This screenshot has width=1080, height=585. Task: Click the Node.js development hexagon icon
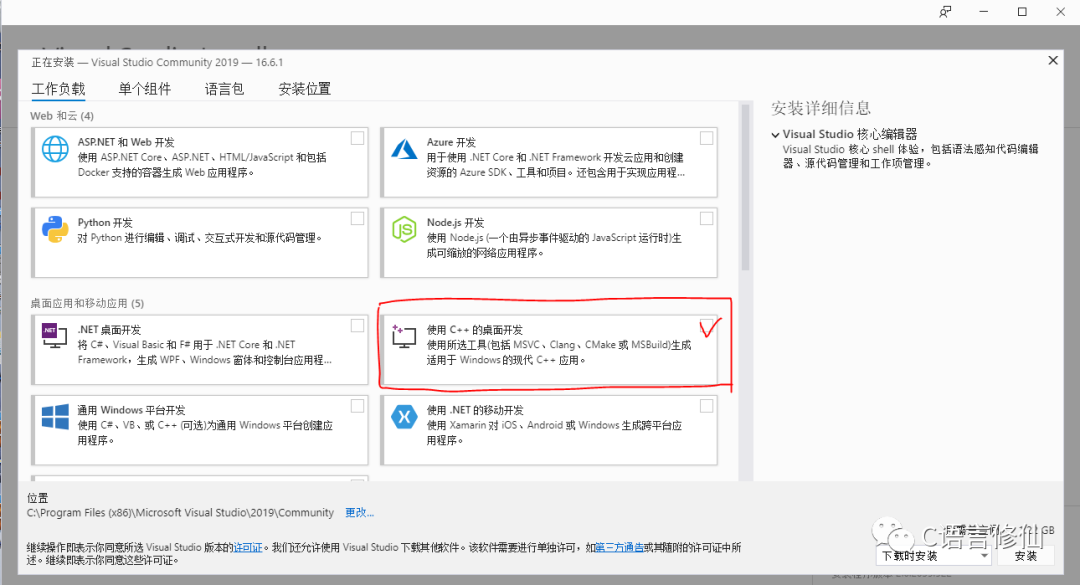404,229
